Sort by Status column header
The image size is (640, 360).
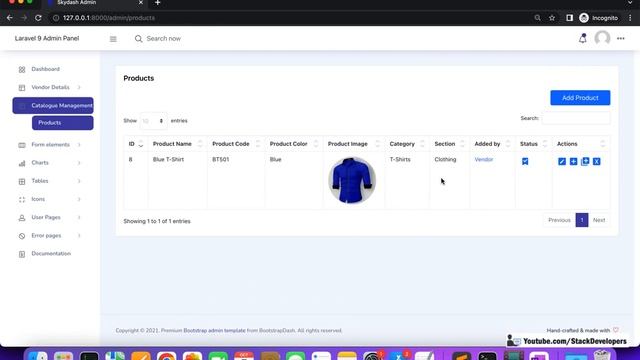pos(533,144)
